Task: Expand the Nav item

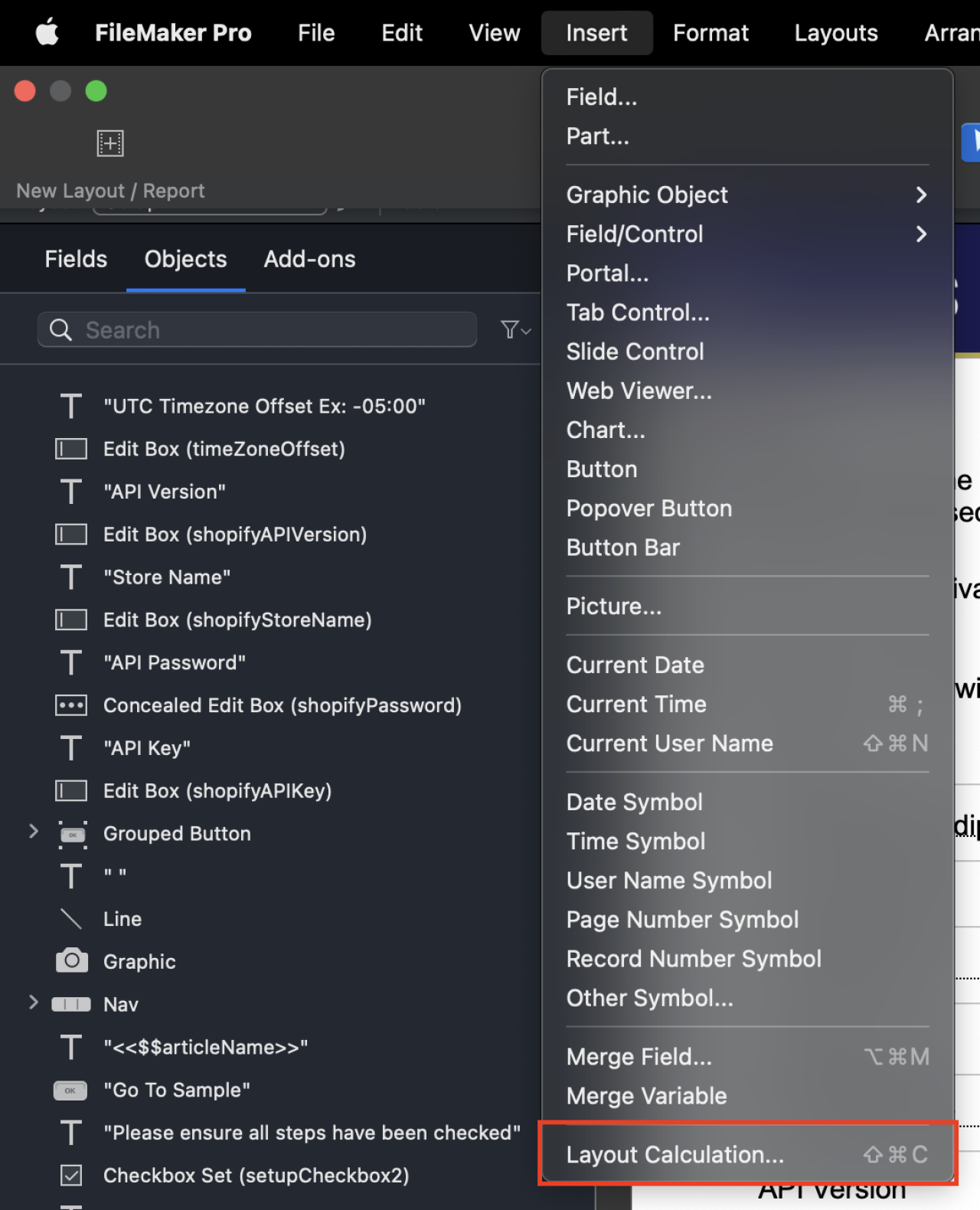Action: [x=33, y=1002]
